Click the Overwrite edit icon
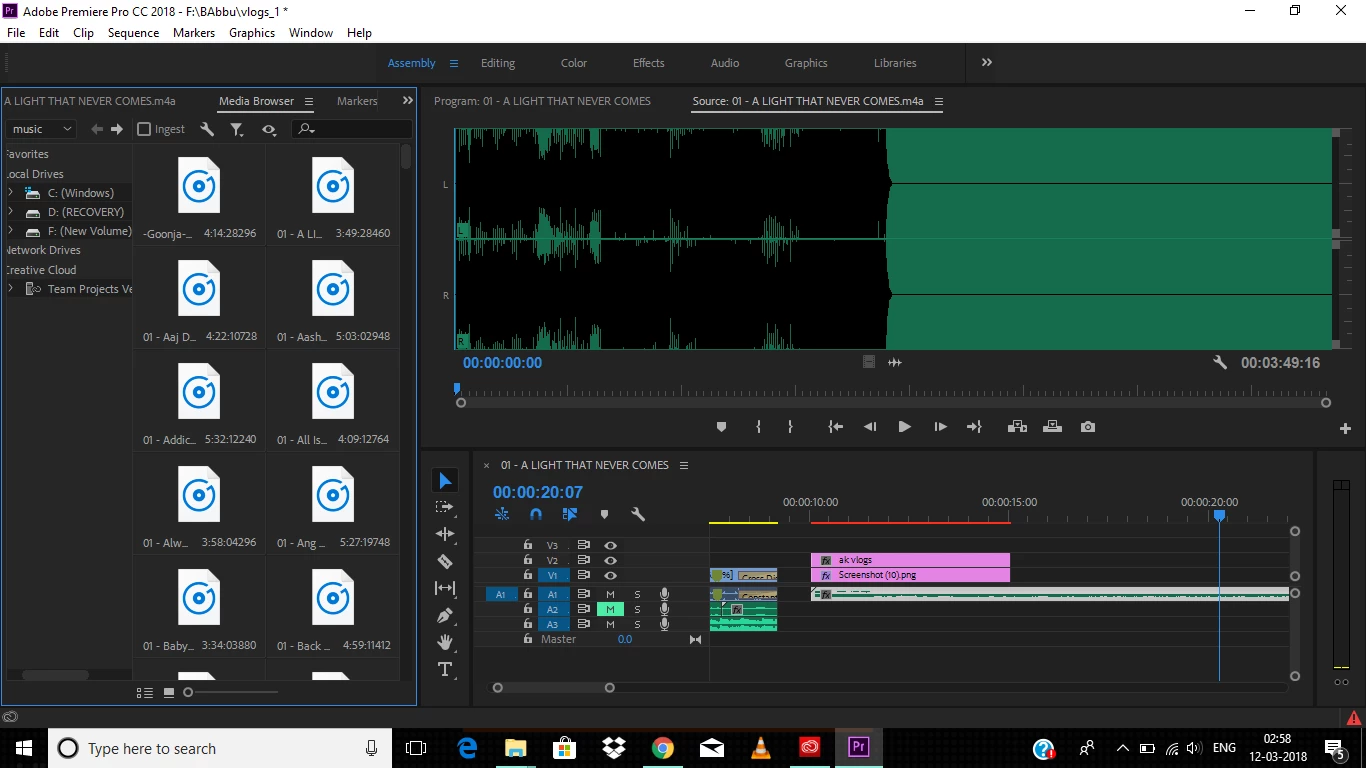Image resolution: width=1366 pixels, height=768 pixels. (1052, 427)
